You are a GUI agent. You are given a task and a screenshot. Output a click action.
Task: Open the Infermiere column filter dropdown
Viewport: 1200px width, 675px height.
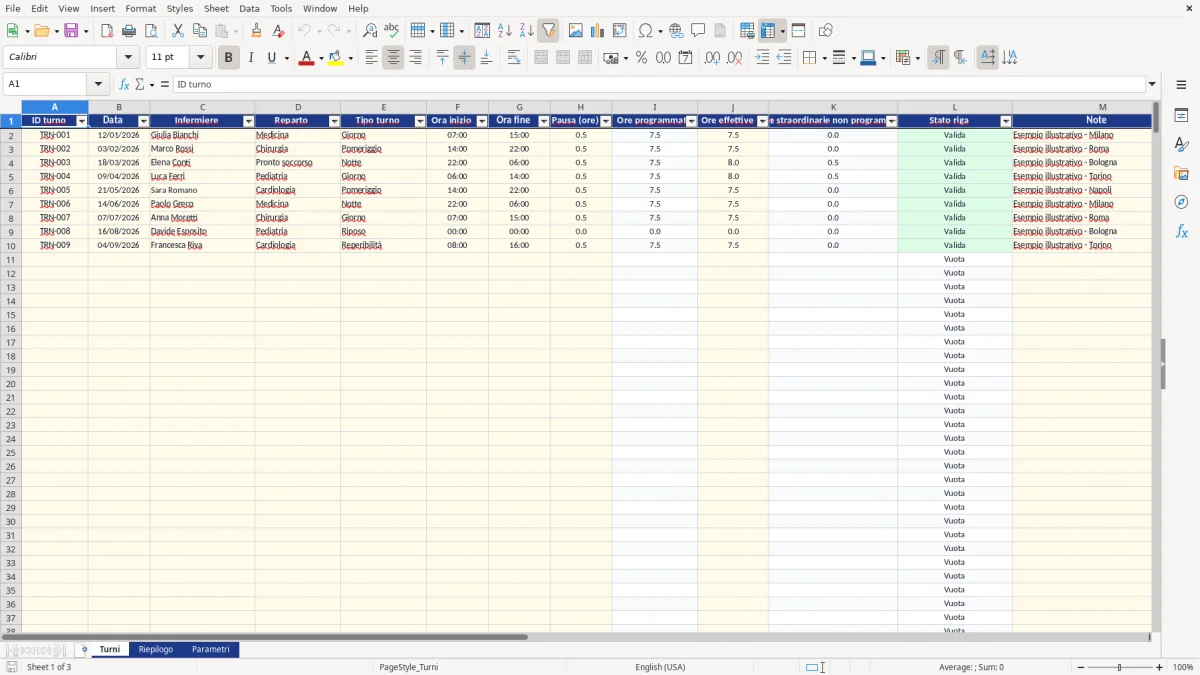click(249, 121)
